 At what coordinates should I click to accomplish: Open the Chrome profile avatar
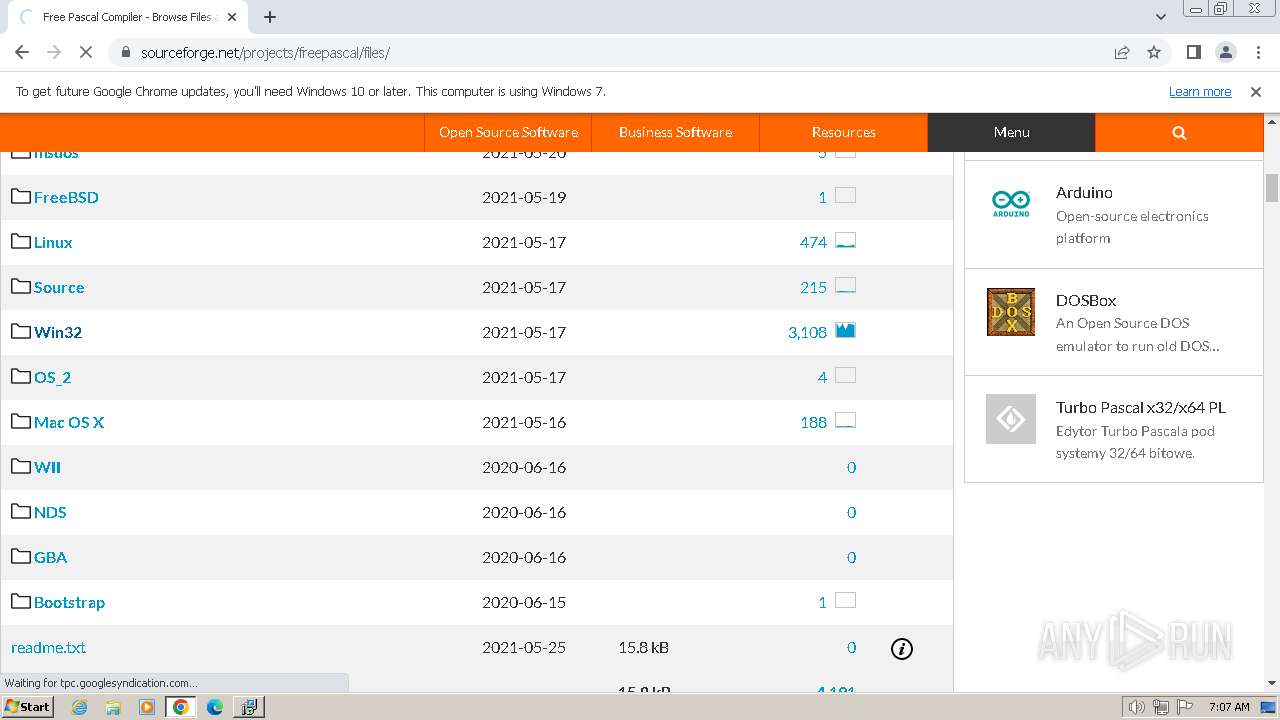coord(1225,52)
